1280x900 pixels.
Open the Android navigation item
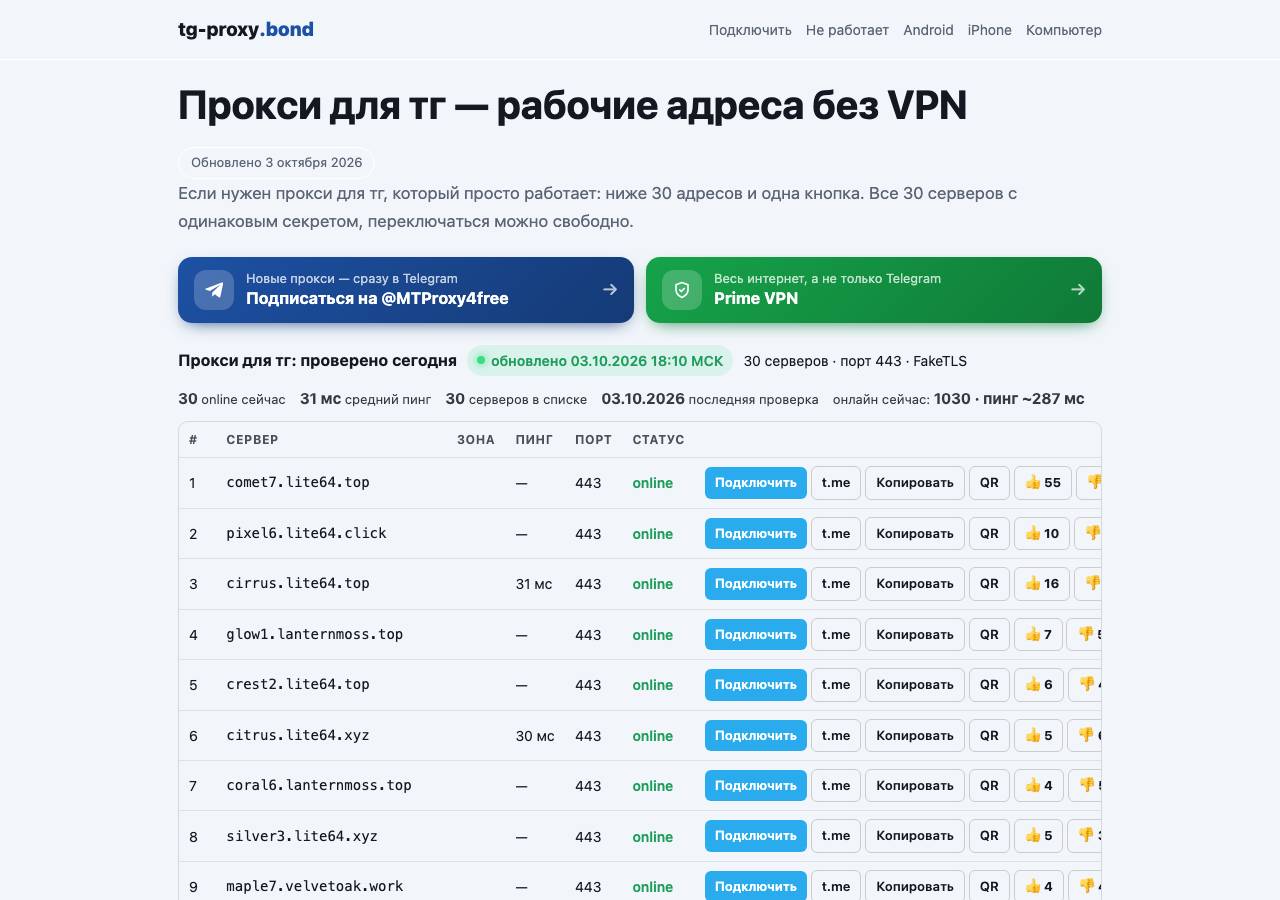928,30
